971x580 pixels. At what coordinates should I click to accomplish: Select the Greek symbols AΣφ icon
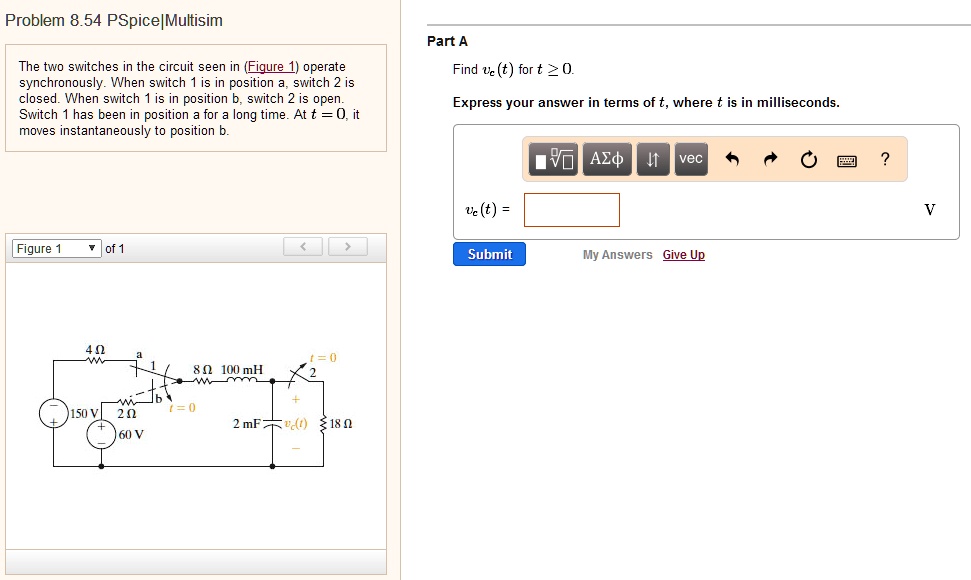606,158
